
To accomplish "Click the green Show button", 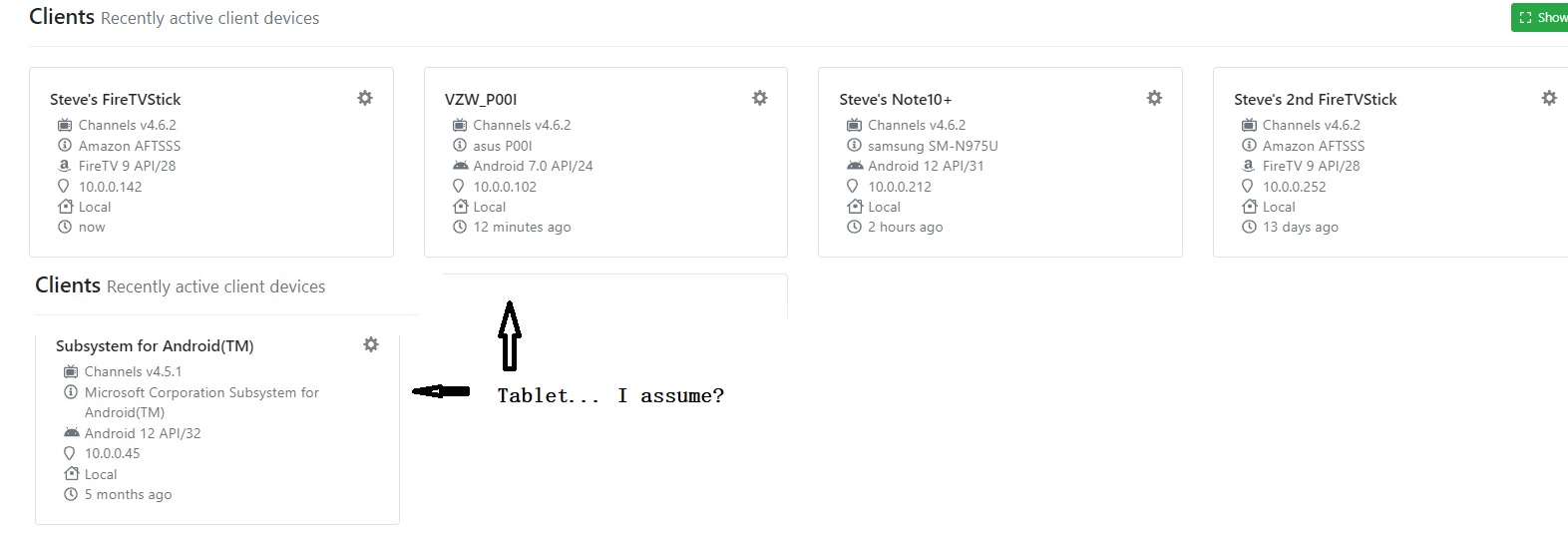I will 1541,17.
